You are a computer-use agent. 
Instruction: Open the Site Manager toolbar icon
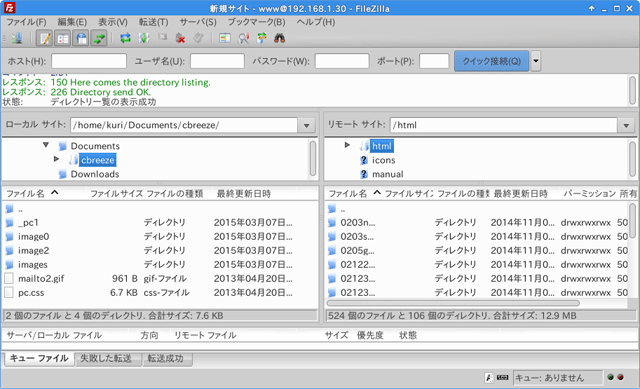pos(17,38)
